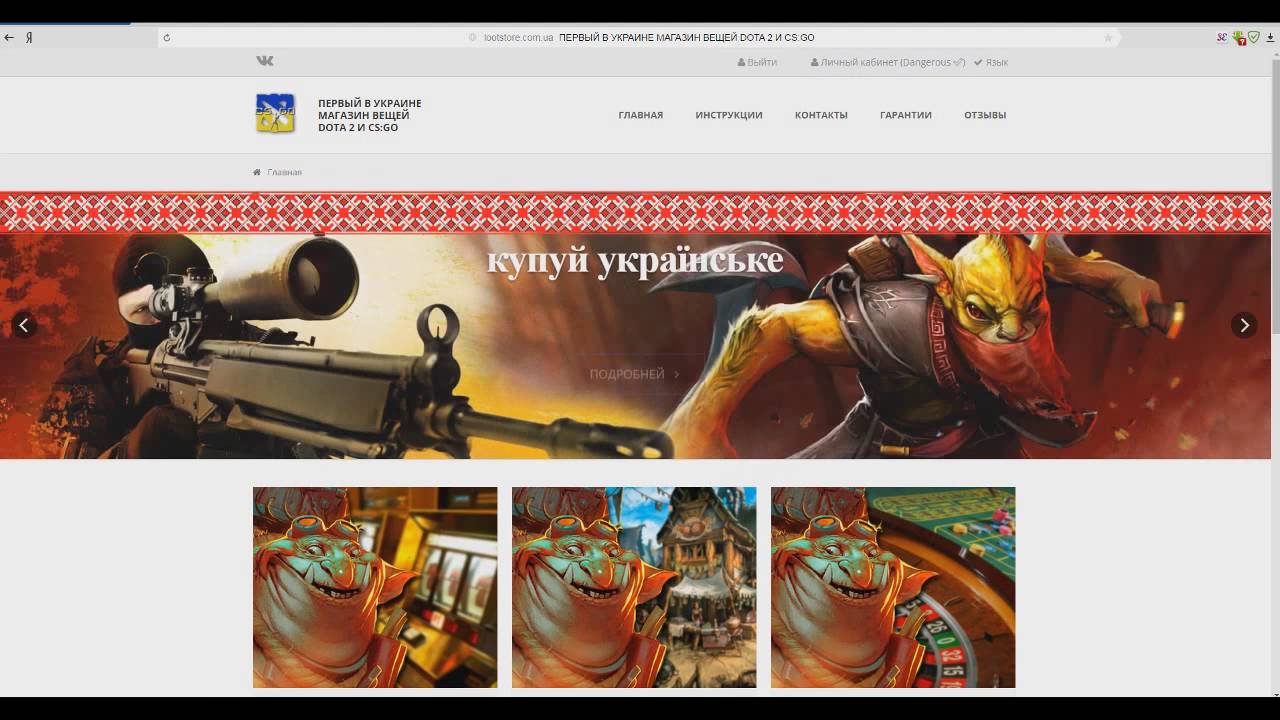Screen dimensions: 1280x720
Task: Open the SE extension icon
Action: tap(1221, 37)
